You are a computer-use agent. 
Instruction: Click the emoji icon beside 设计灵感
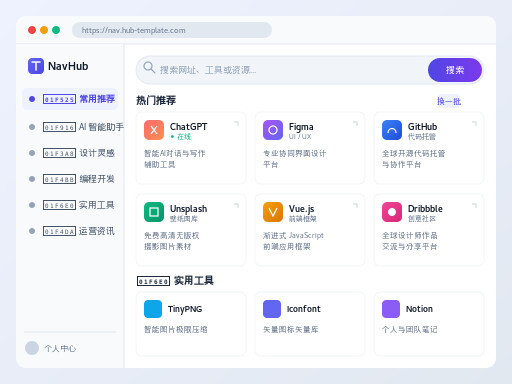coord(59,153)
